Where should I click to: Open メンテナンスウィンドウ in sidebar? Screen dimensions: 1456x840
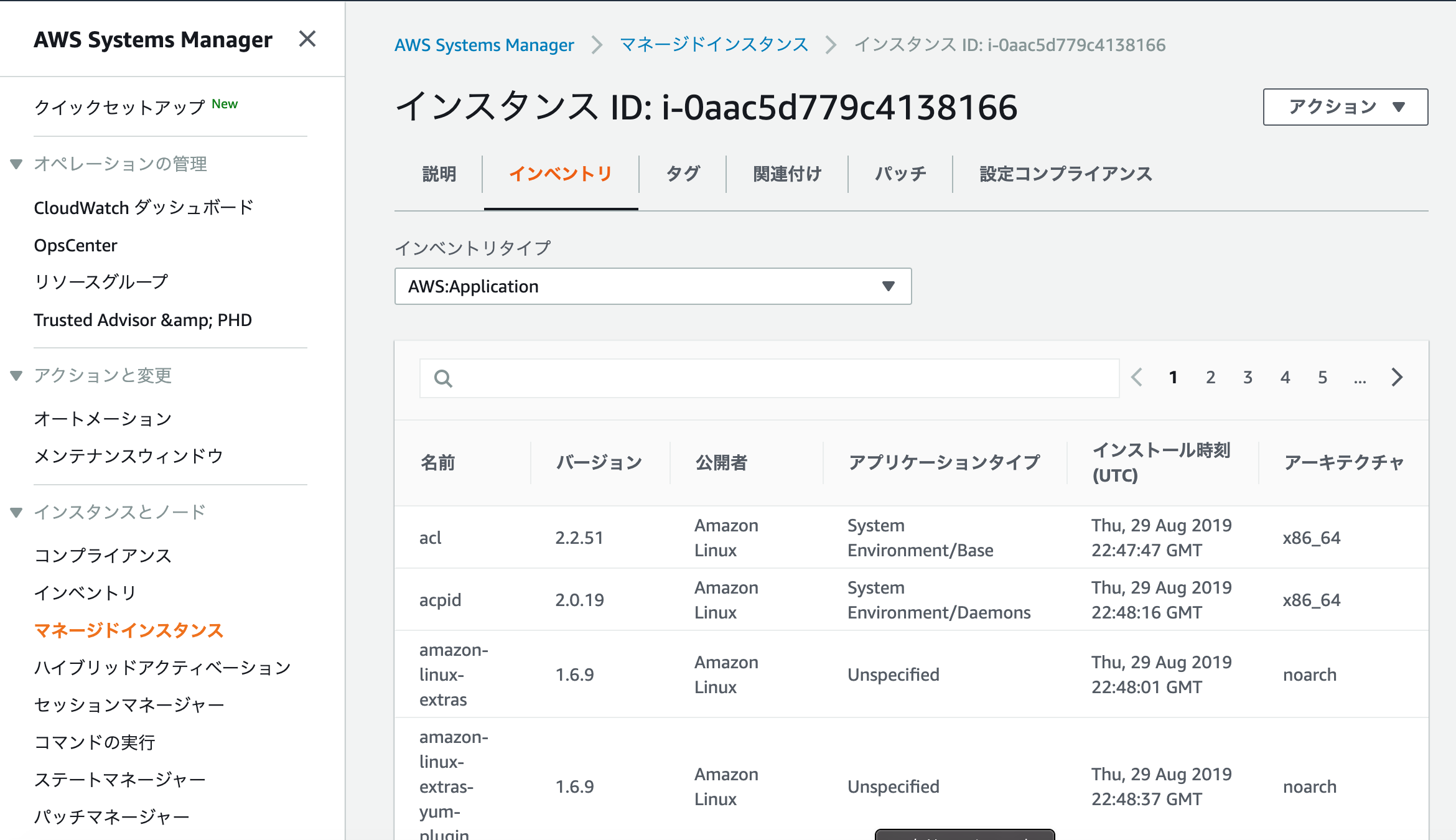click(x=128, y=456)
